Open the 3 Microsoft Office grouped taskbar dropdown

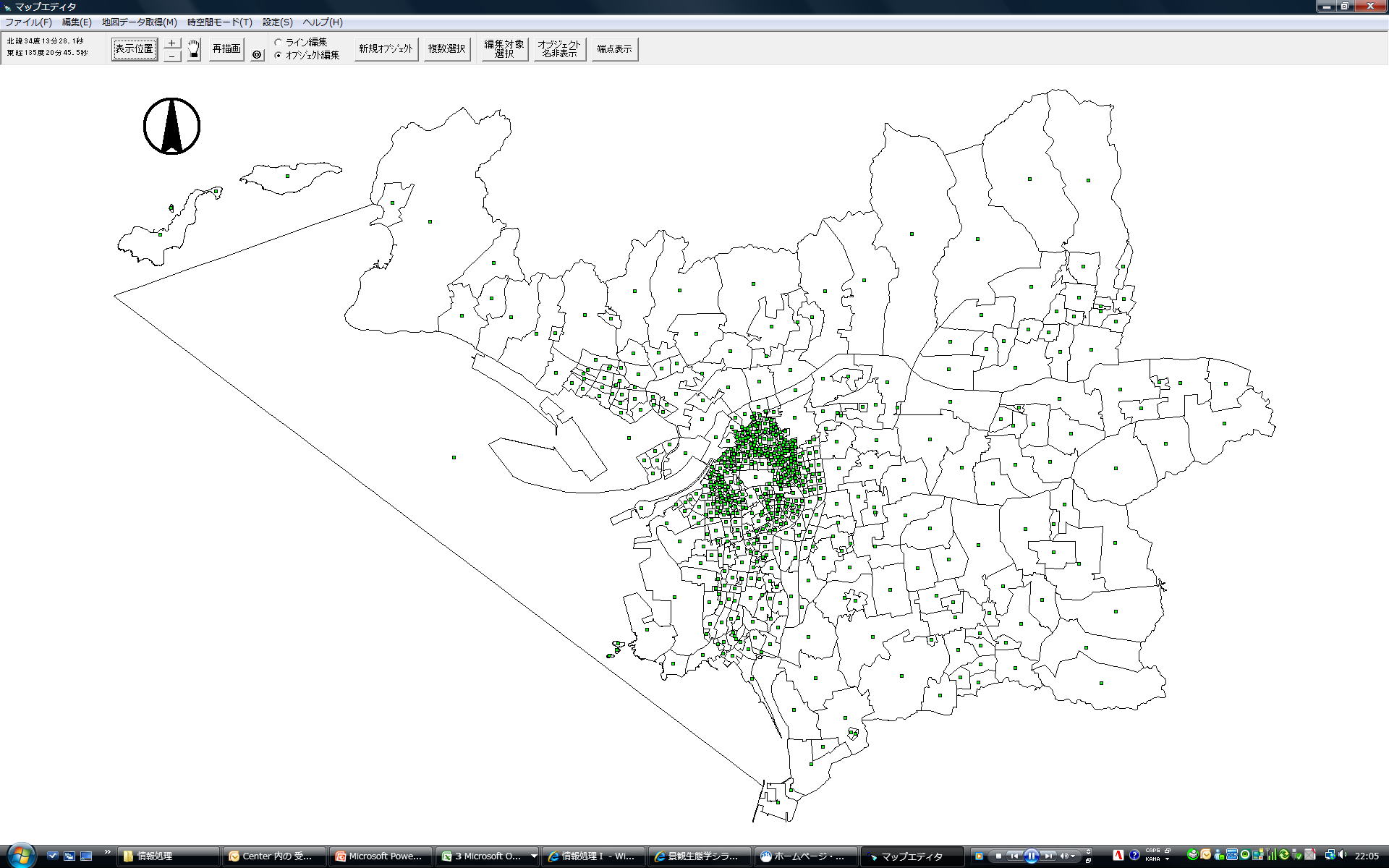point(534,856)
